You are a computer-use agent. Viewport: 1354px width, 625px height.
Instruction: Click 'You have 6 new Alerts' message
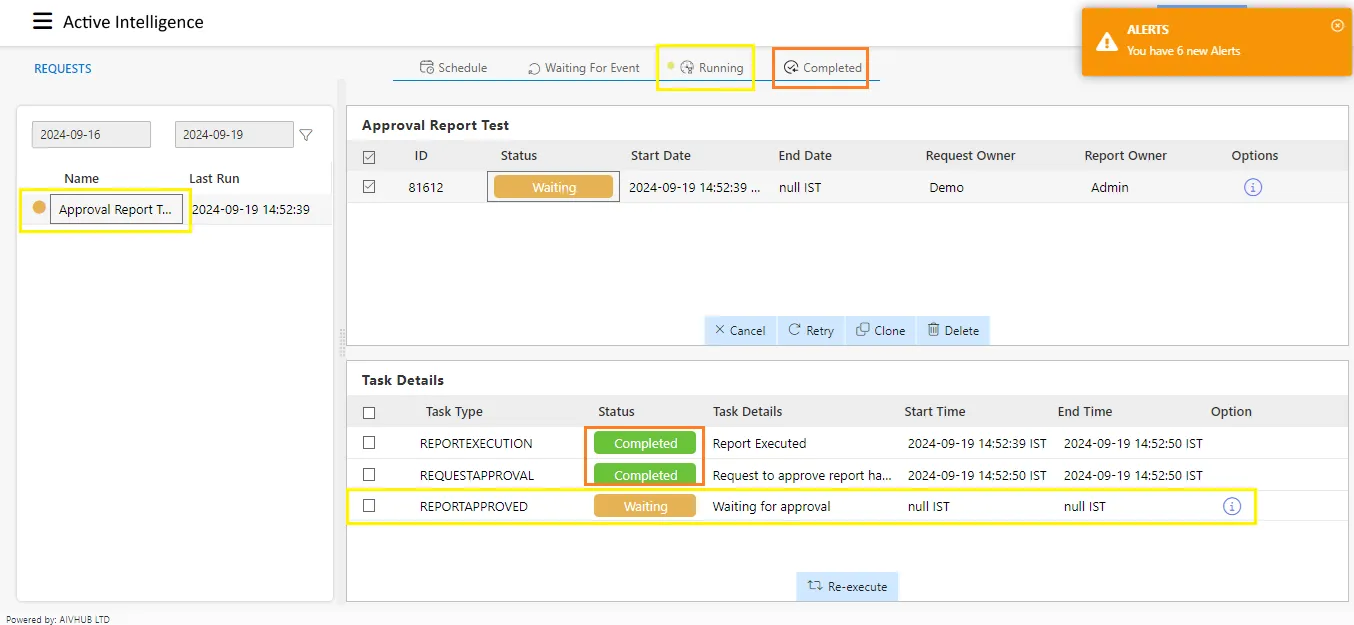click(x=1183, y=51)
